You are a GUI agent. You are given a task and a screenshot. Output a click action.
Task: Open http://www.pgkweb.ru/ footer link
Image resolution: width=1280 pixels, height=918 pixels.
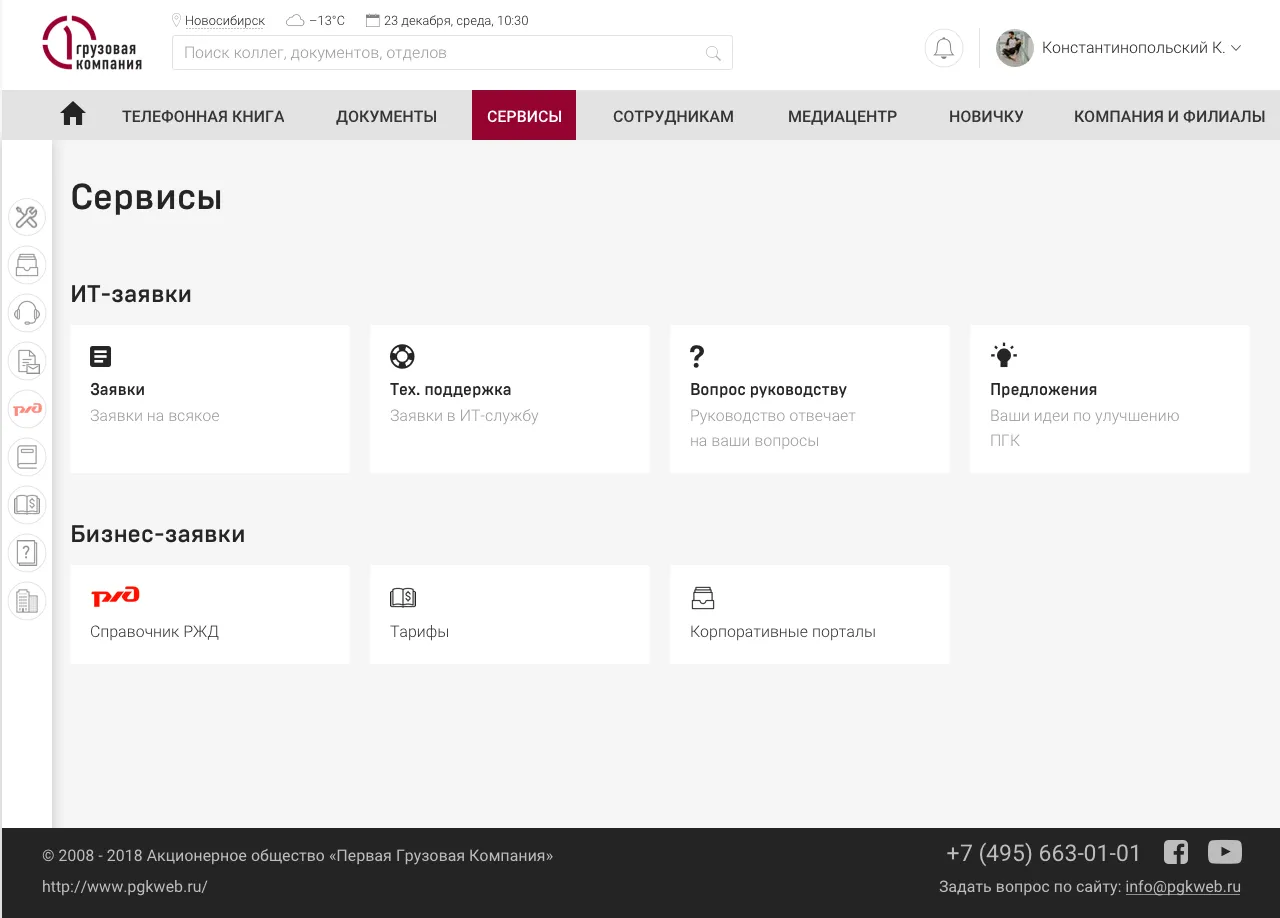coord(125,886)
